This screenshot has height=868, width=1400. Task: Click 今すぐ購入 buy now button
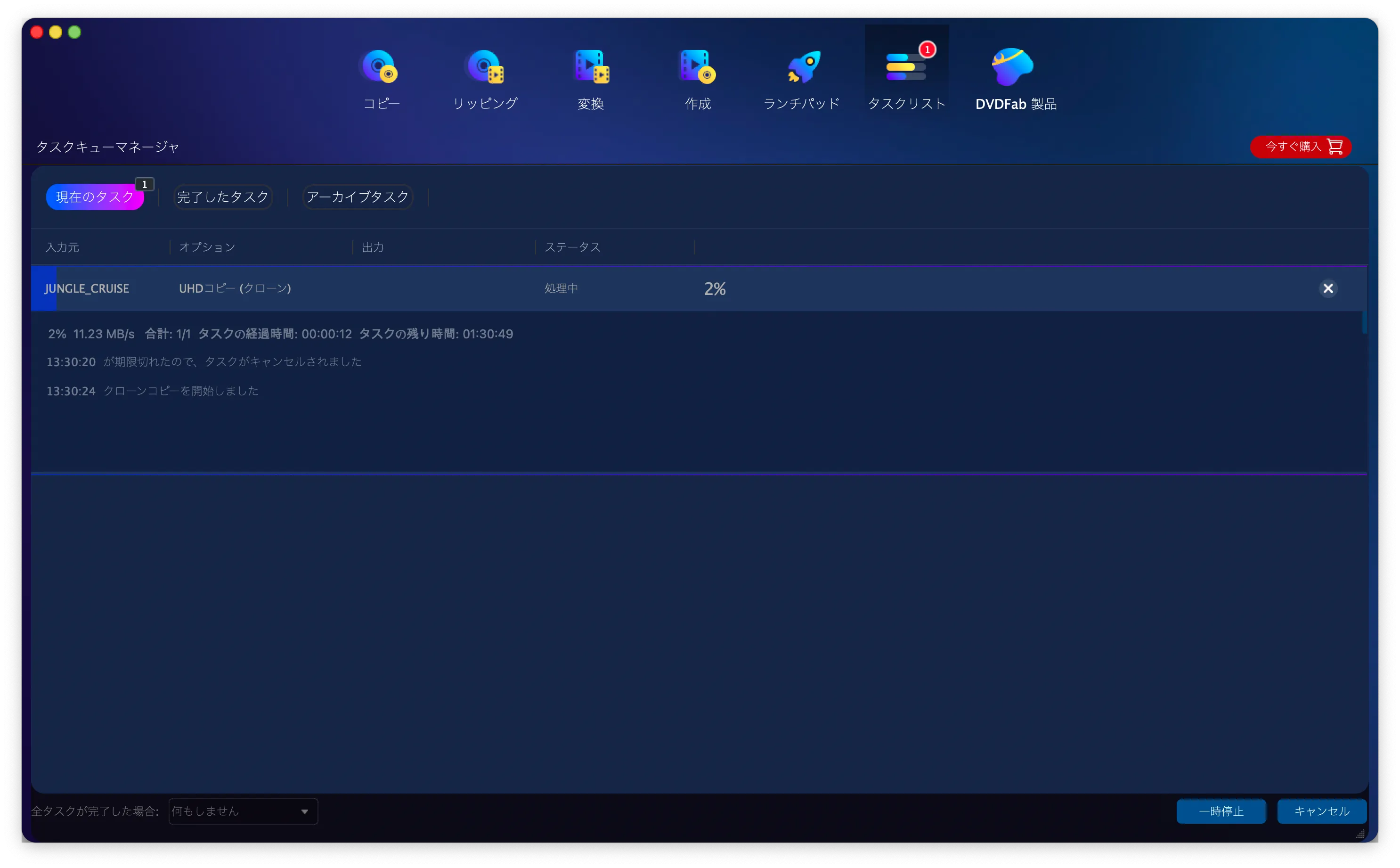pos(1301,147)
